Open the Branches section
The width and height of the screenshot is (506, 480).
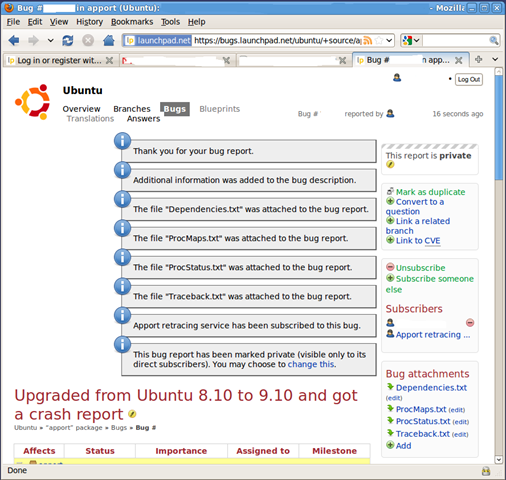coord(132,109)
